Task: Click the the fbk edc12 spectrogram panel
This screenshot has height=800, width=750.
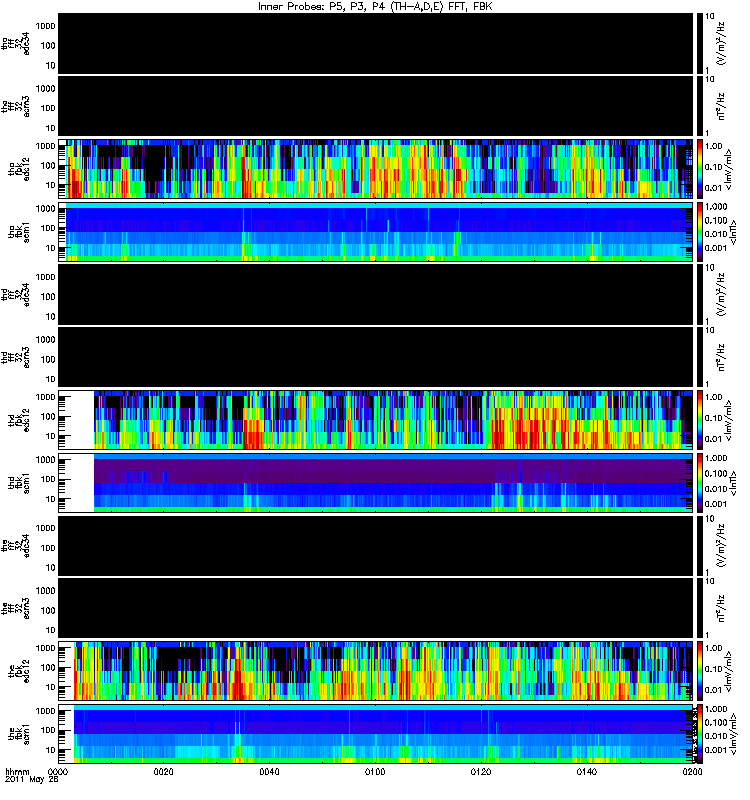Action: [x=375, y=671]
